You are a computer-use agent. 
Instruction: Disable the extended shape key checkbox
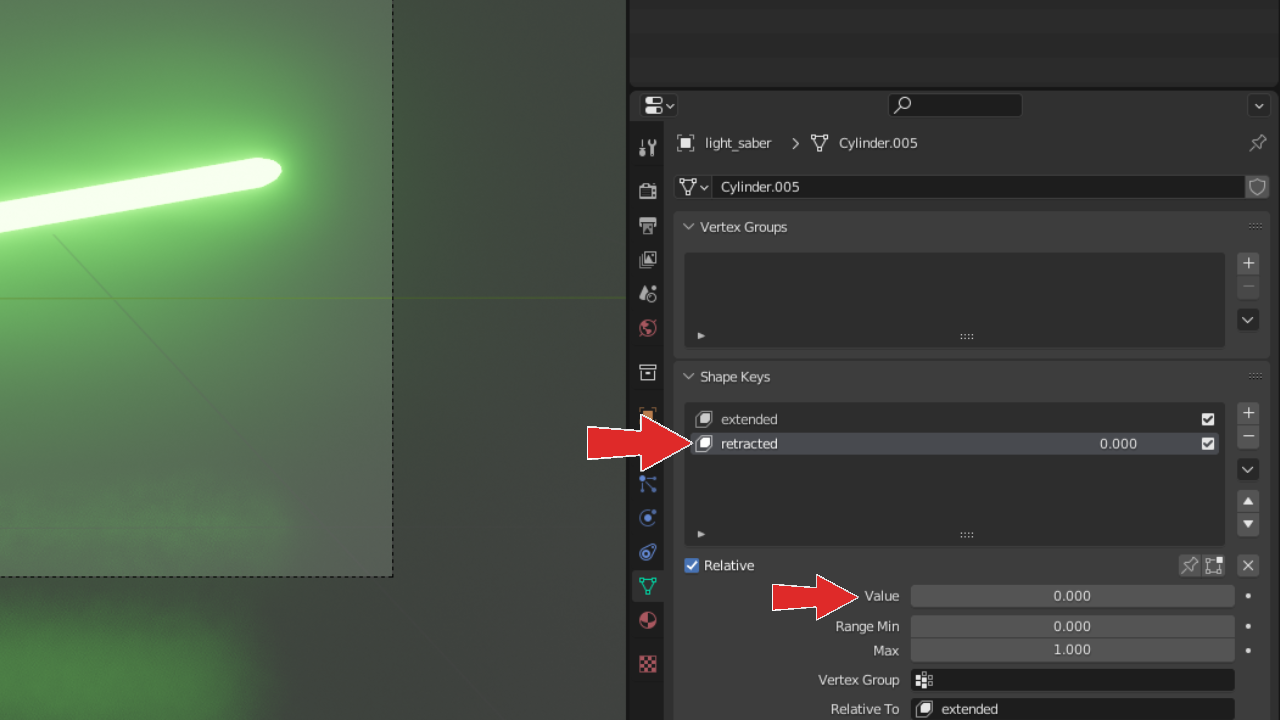(1208, 420)
